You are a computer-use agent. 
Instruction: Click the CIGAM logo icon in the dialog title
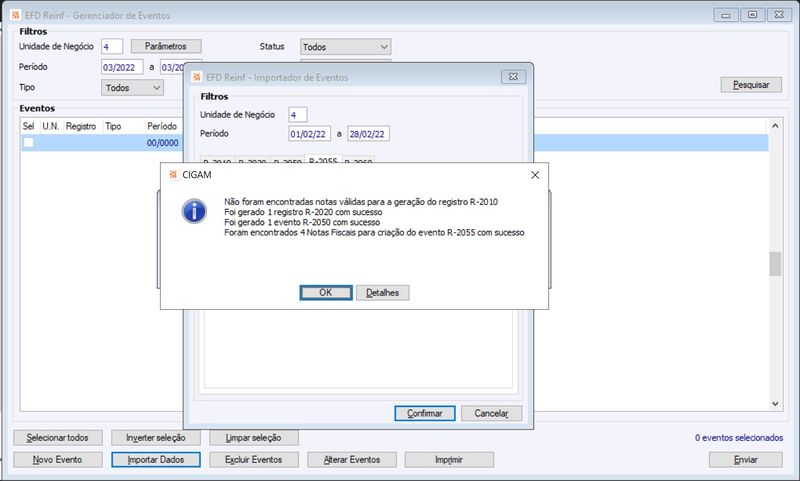tap(173, 175)
